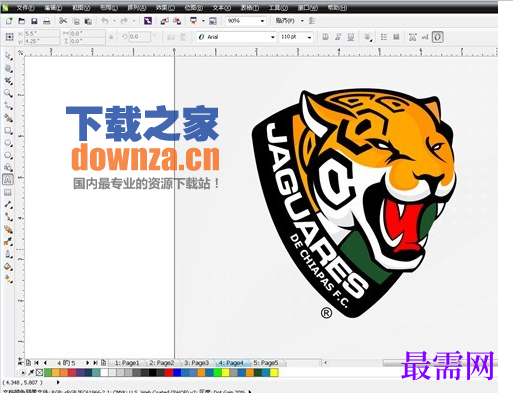
Task: Click the Undo arrow icon
Action: [105, 21]
